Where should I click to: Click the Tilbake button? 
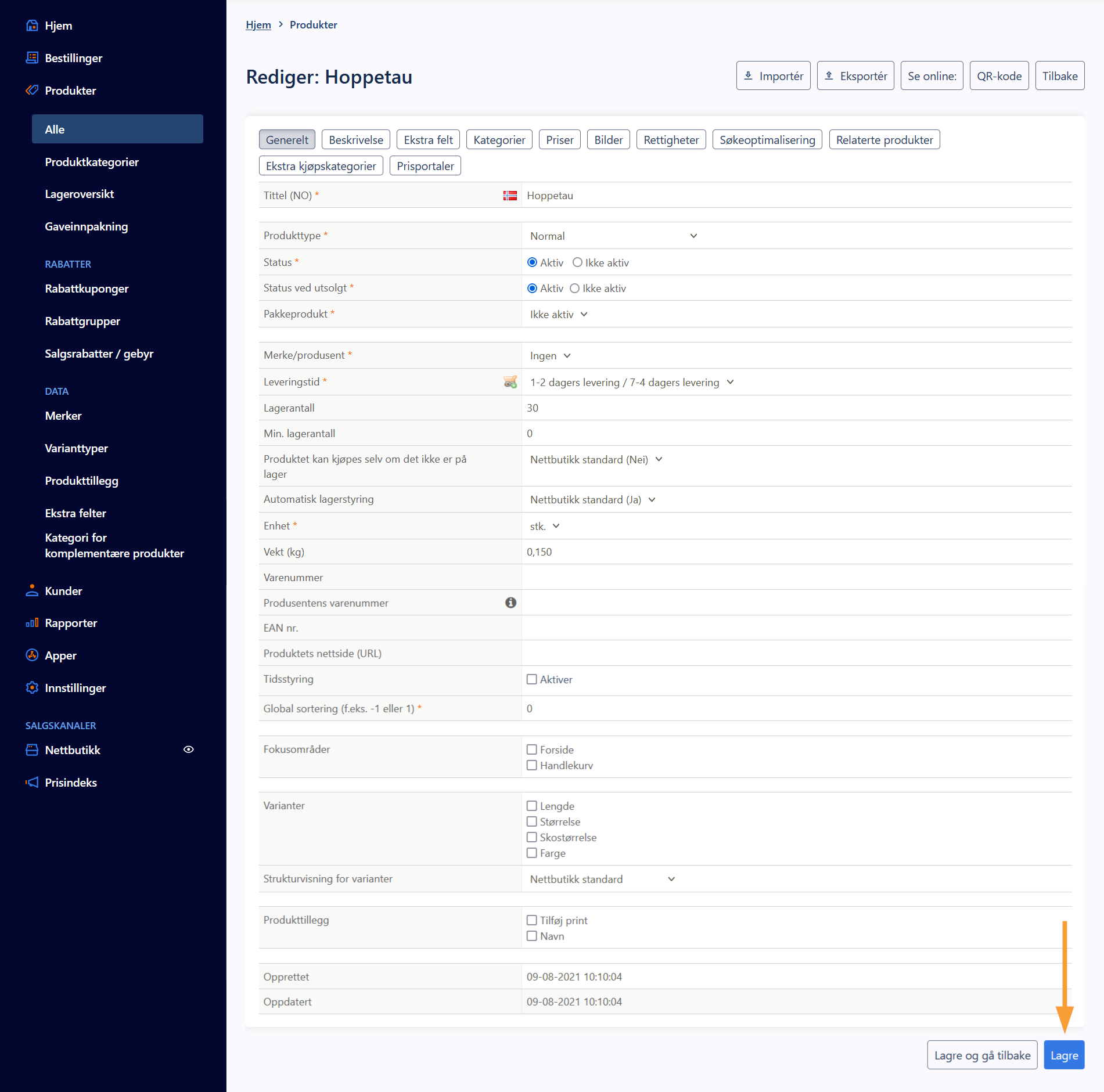[1060, 75]
